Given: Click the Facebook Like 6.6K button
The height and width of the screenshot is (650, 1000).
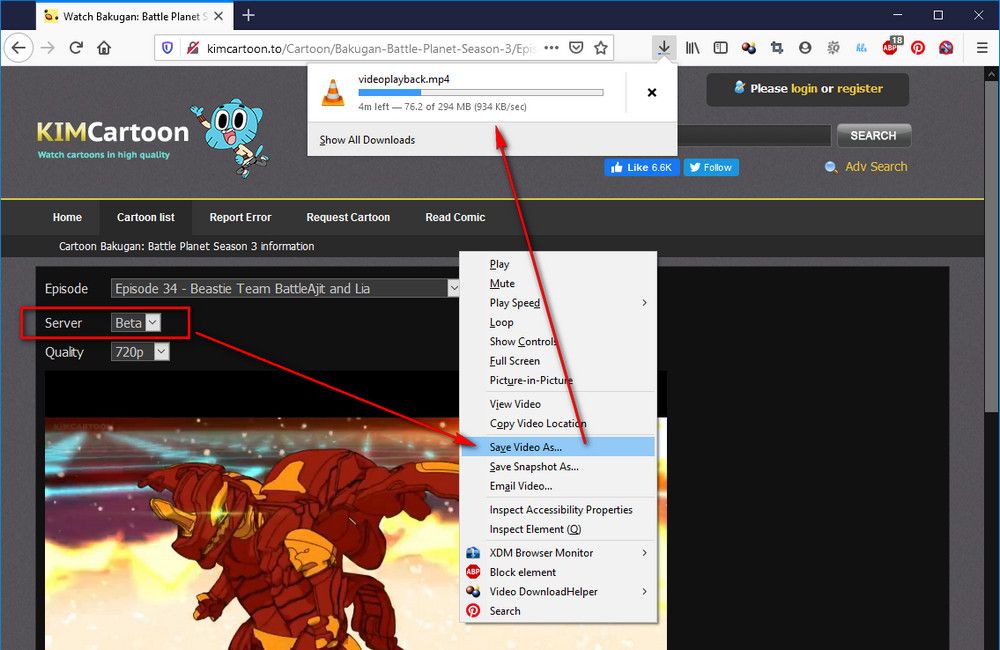Looking at the screenshot, I should (x=642, y=167).
